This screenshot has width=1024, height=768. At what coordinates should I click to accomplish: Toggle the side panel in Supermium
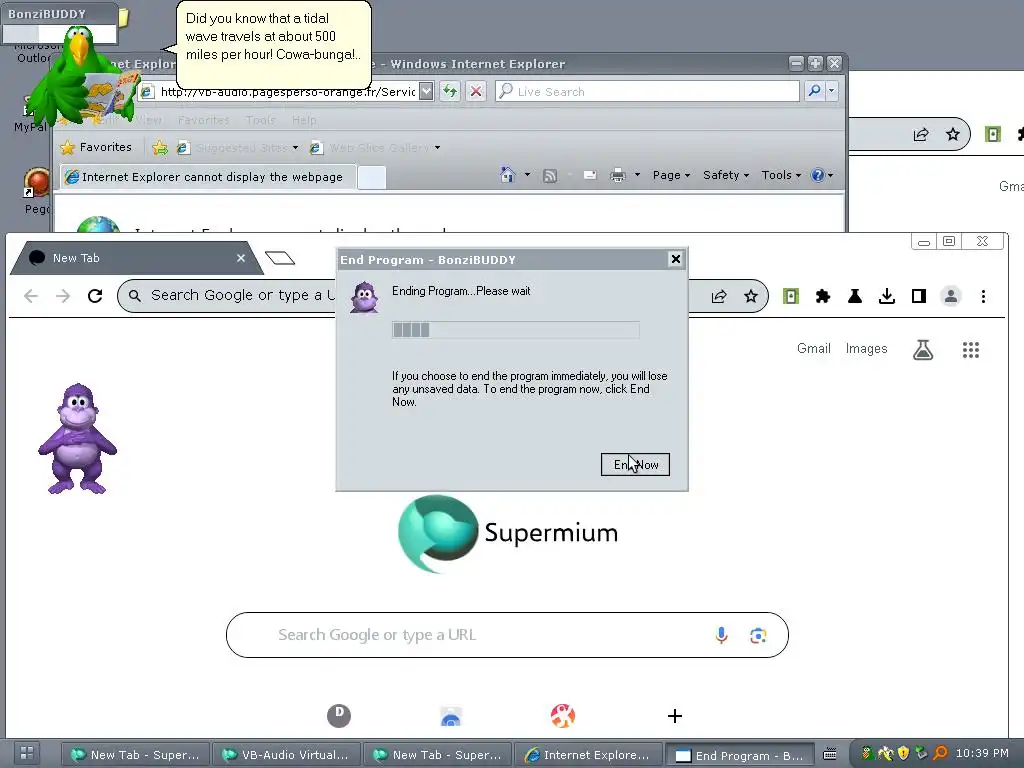[919, 296]
